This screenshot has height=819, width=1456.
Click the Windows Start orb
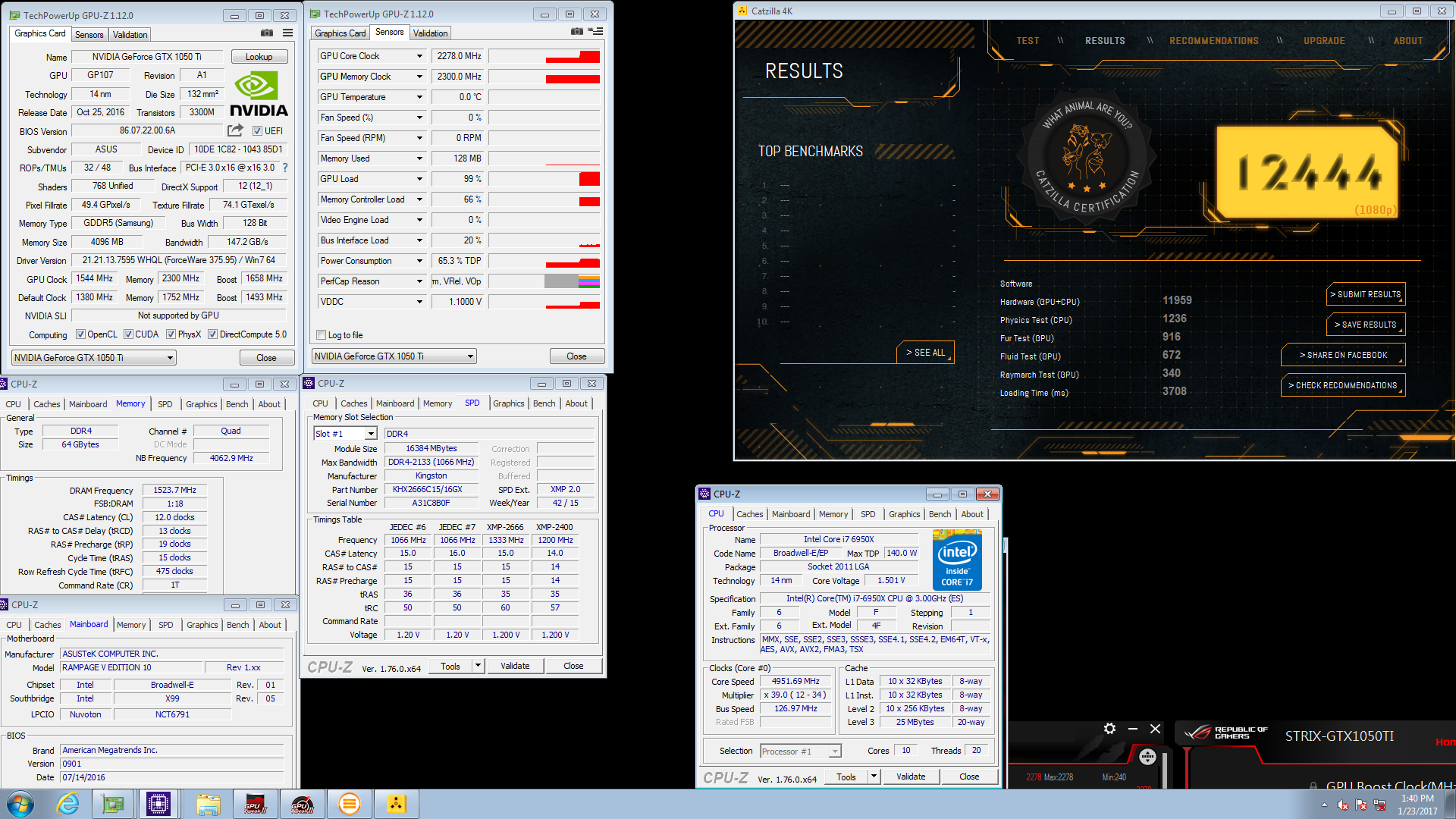point(20,804)
